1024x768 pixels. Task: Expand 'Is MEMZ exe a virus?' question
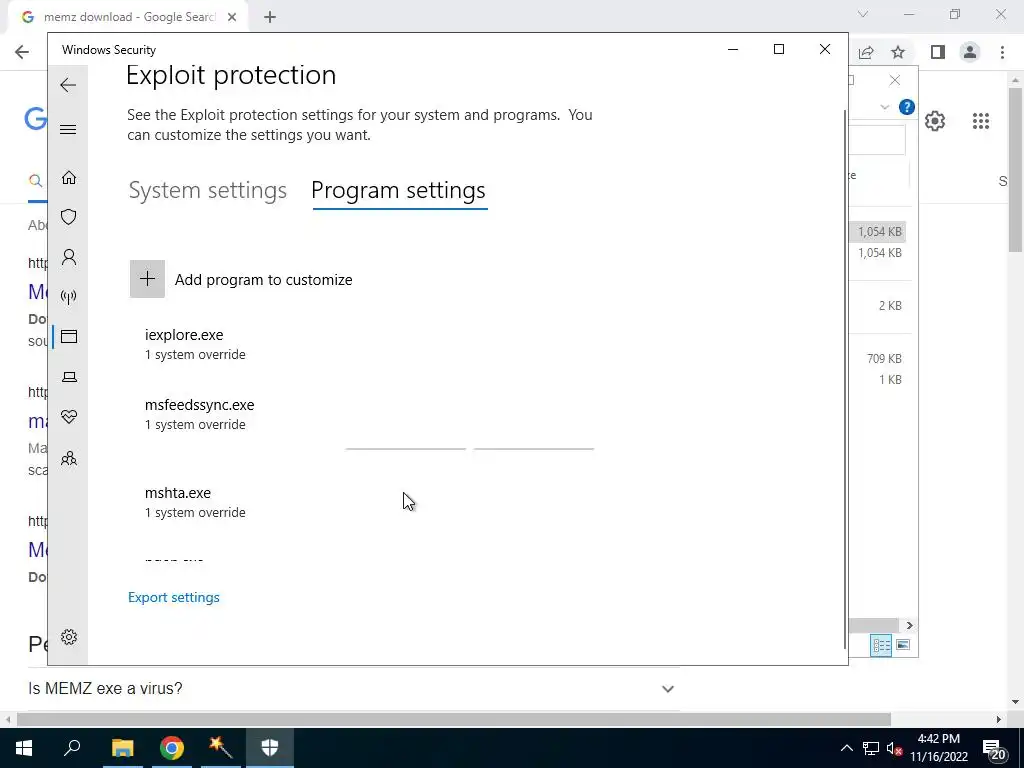[353, 688]
